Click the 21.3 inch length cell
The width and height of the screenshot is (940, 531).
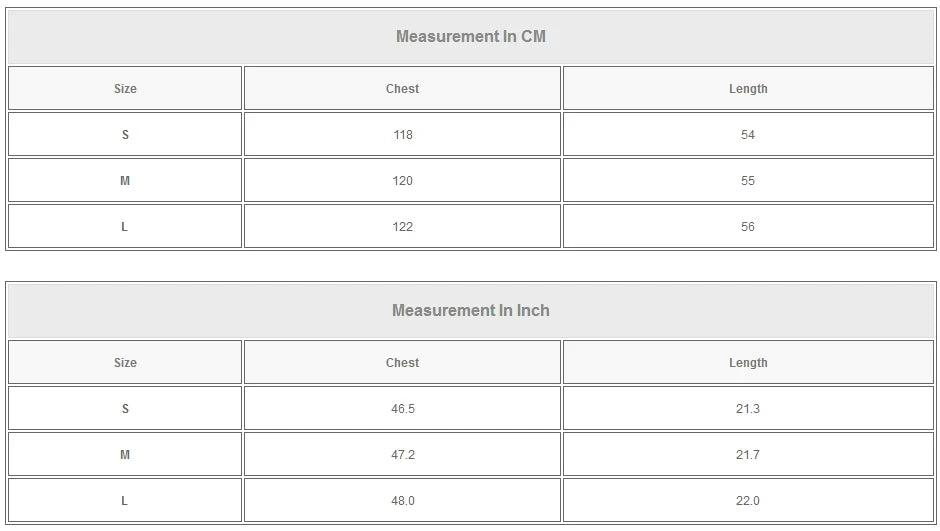click(x=748, y=409)
